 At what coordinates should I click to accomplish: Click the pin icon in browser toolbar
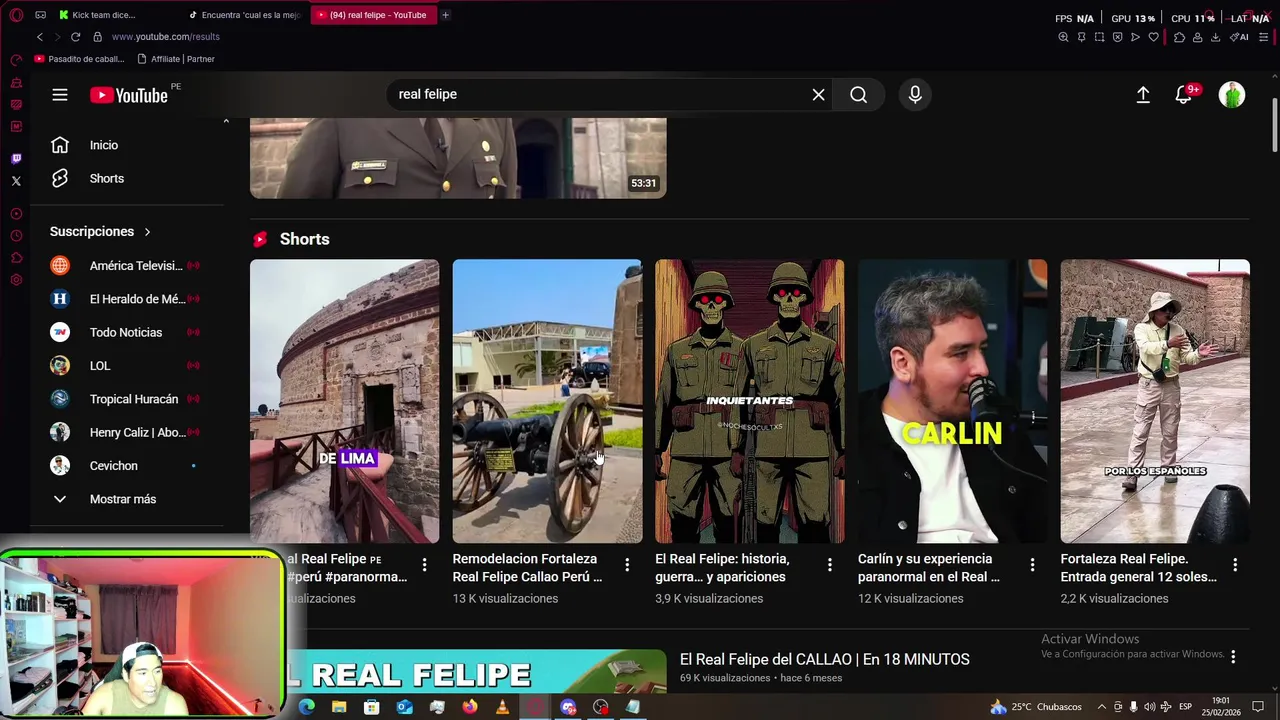point(1081,37)
